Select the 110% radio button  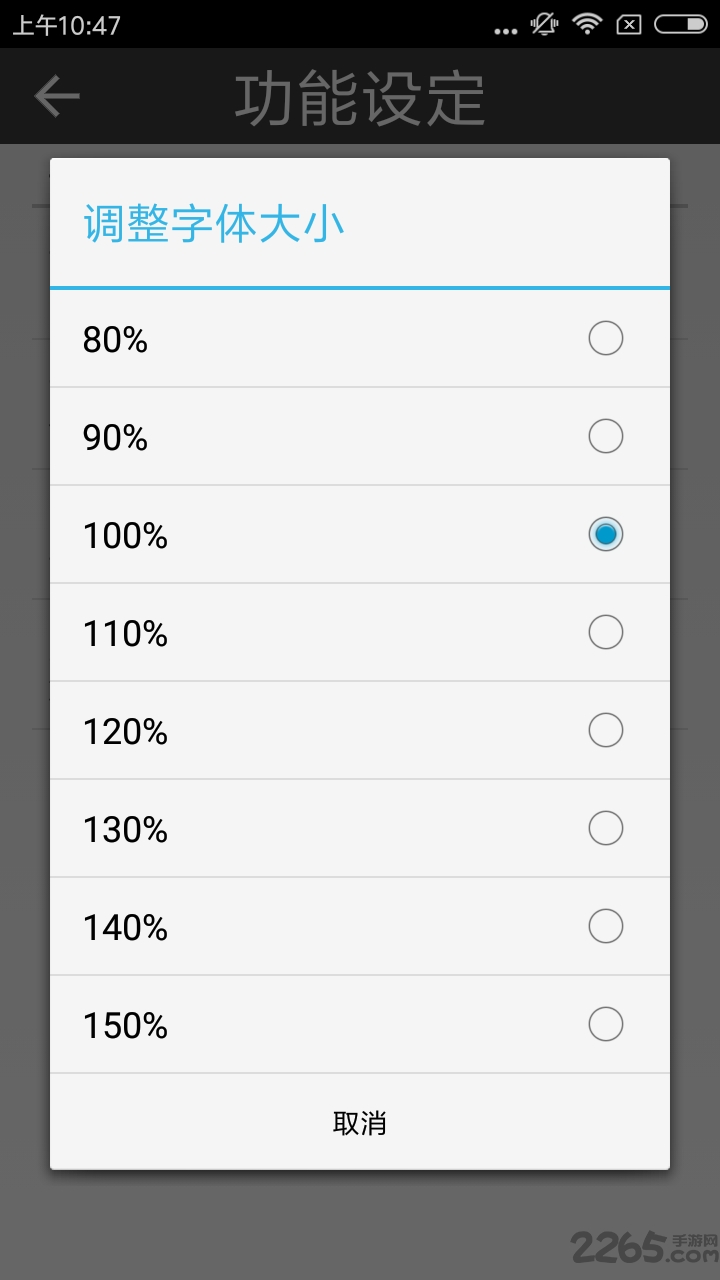coord(605,633)
